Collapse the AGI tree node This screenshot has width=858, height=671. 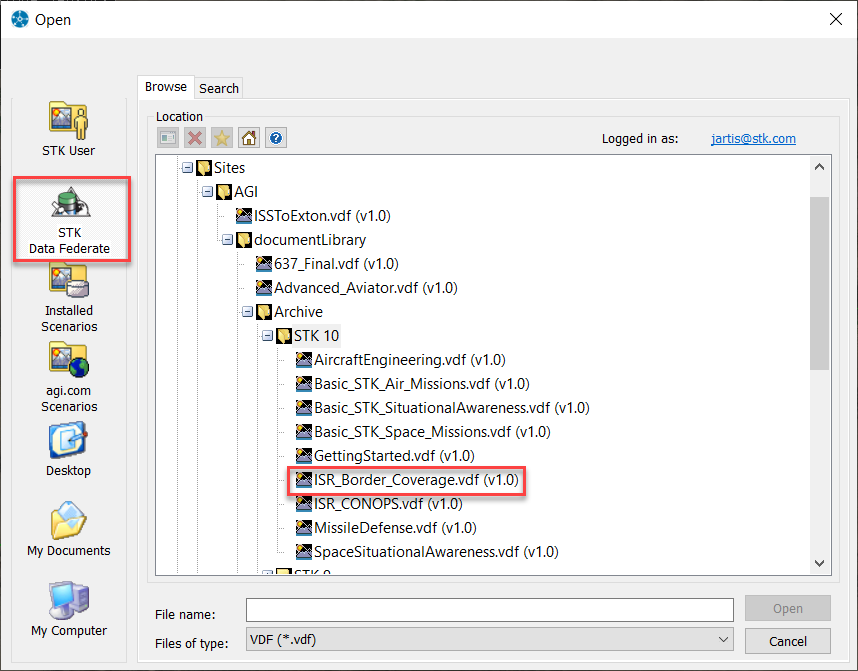click(207, 192)
